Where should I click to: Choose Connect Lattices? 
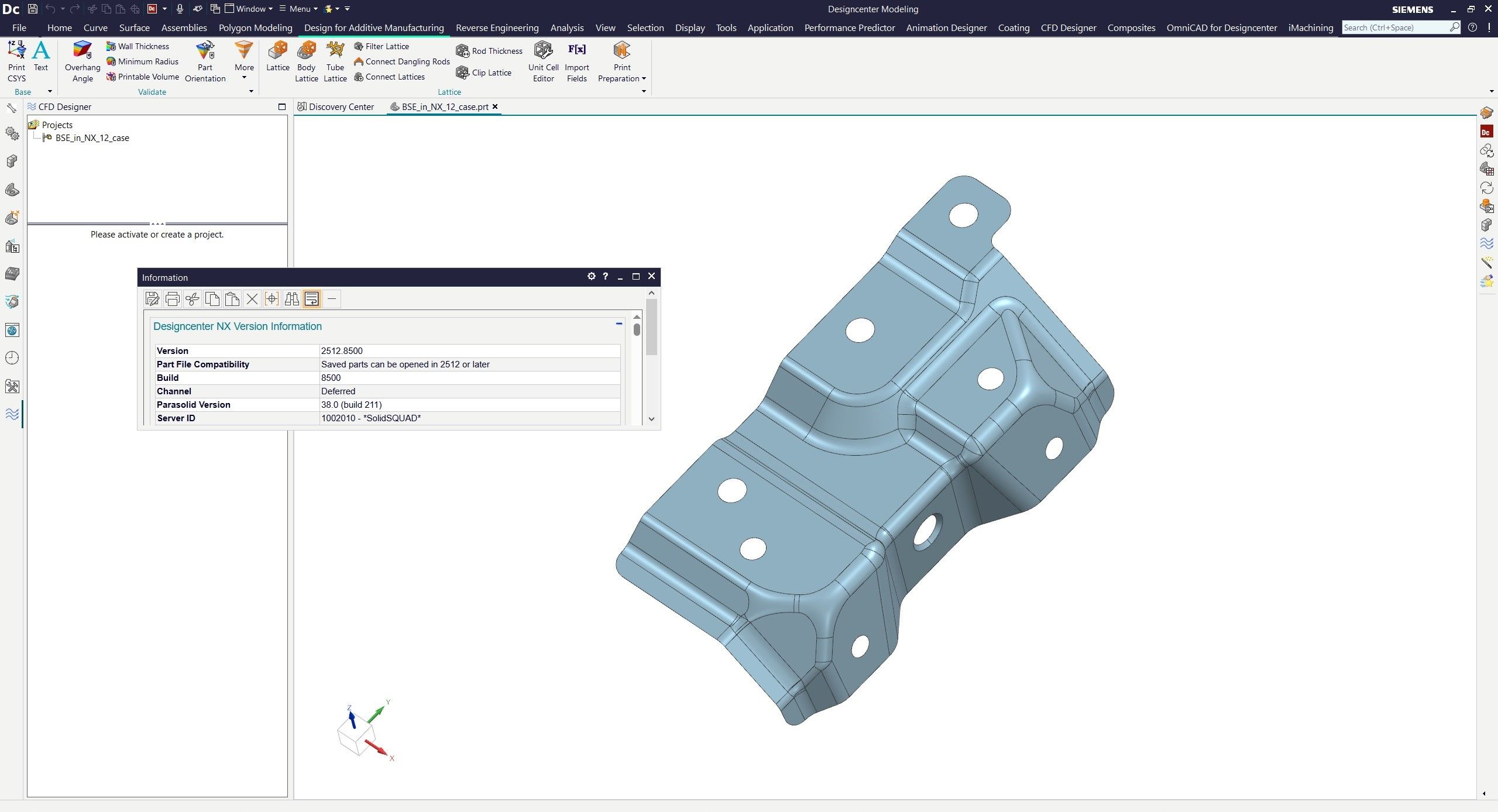[390, 77]
